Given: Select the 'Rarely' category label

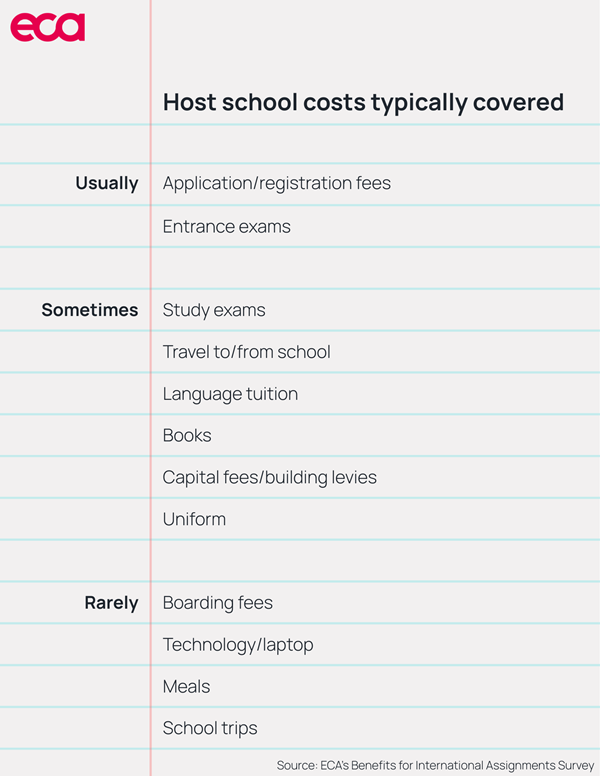Looking at the screenshot, I should pyautogui.click(x=111, y=603).
